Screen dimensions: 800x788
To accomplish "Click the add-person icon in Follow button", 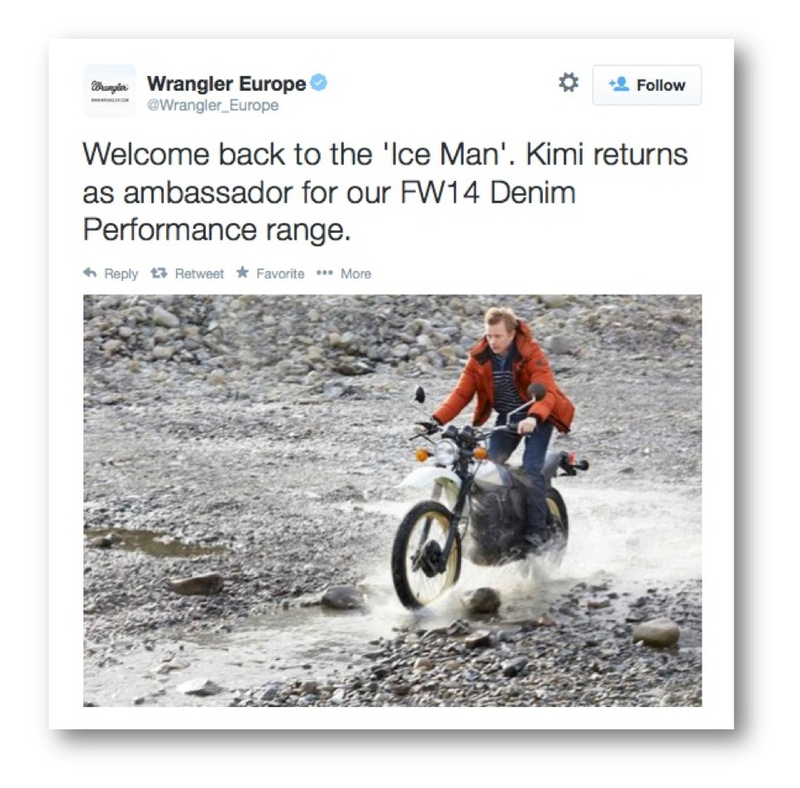I will click(619, 84).
